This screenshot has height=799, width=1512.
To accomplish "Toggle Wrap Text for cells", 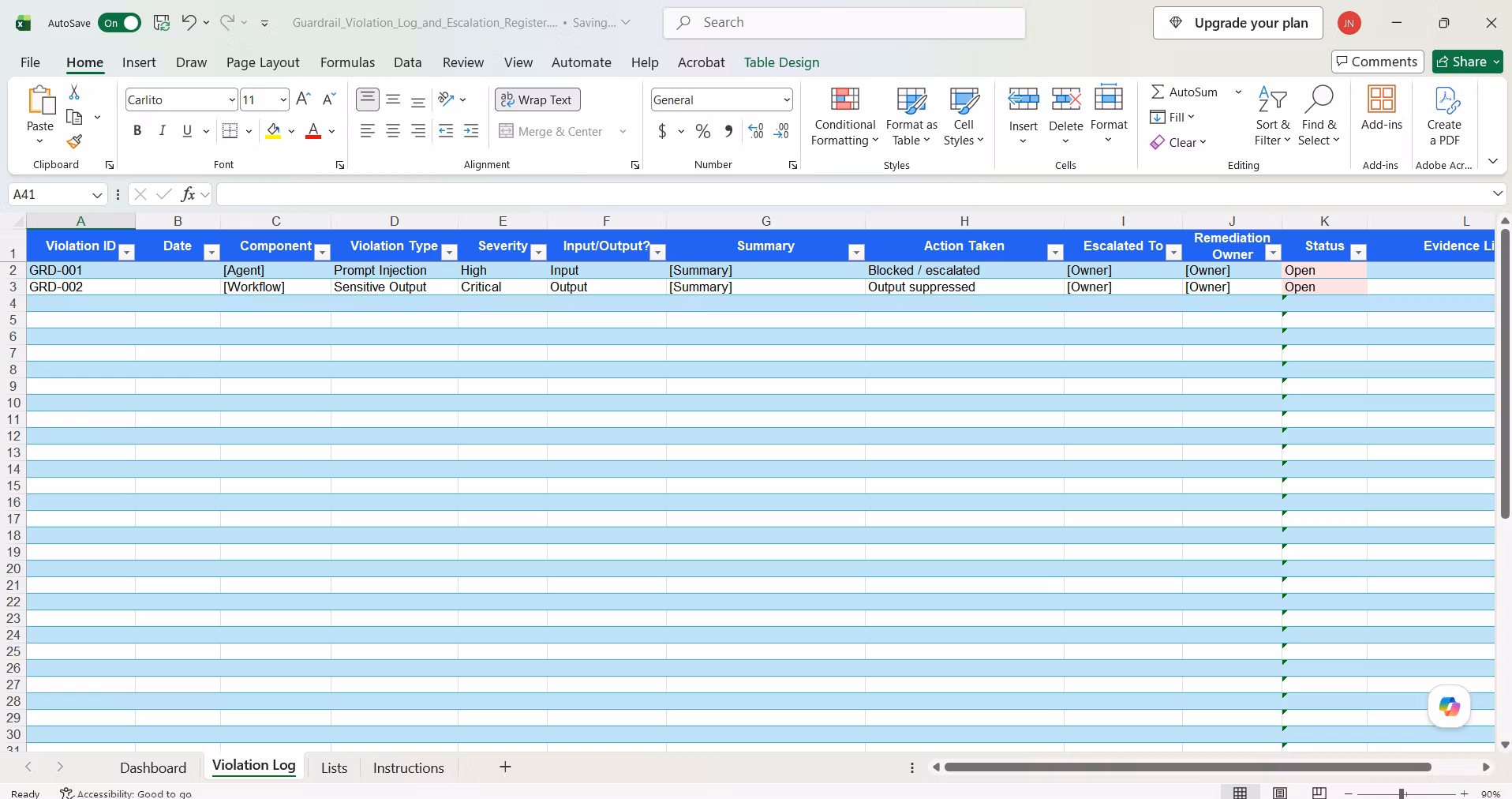I will pos(537,99).
